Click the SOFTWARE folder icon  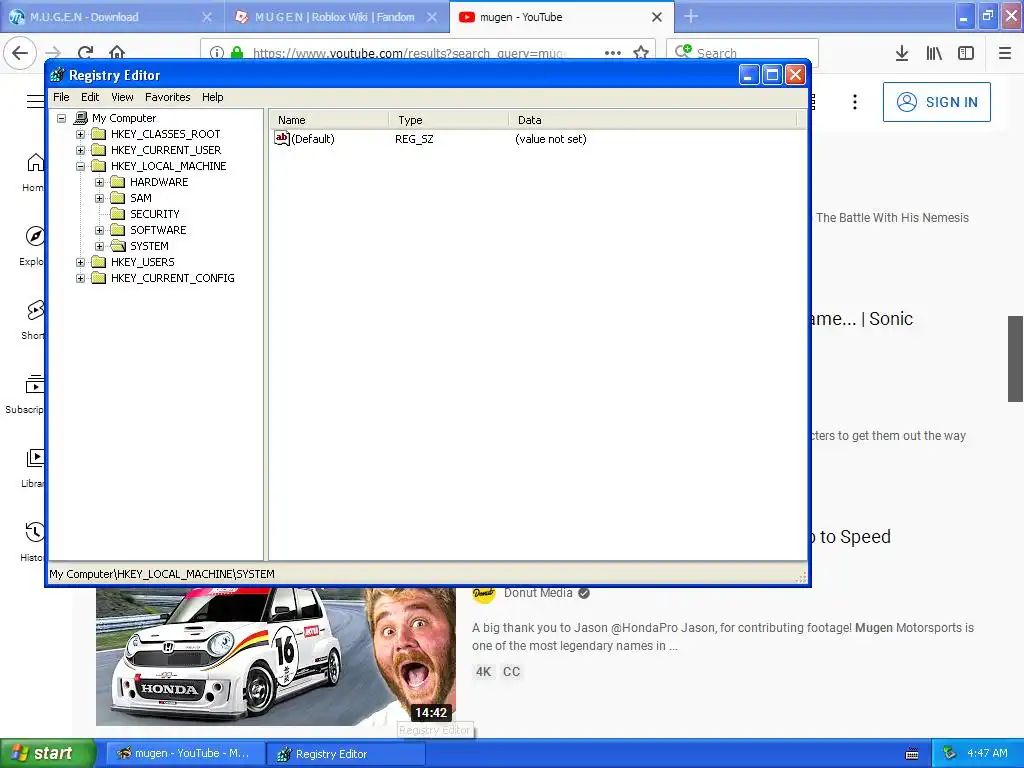tap(118, 230)
